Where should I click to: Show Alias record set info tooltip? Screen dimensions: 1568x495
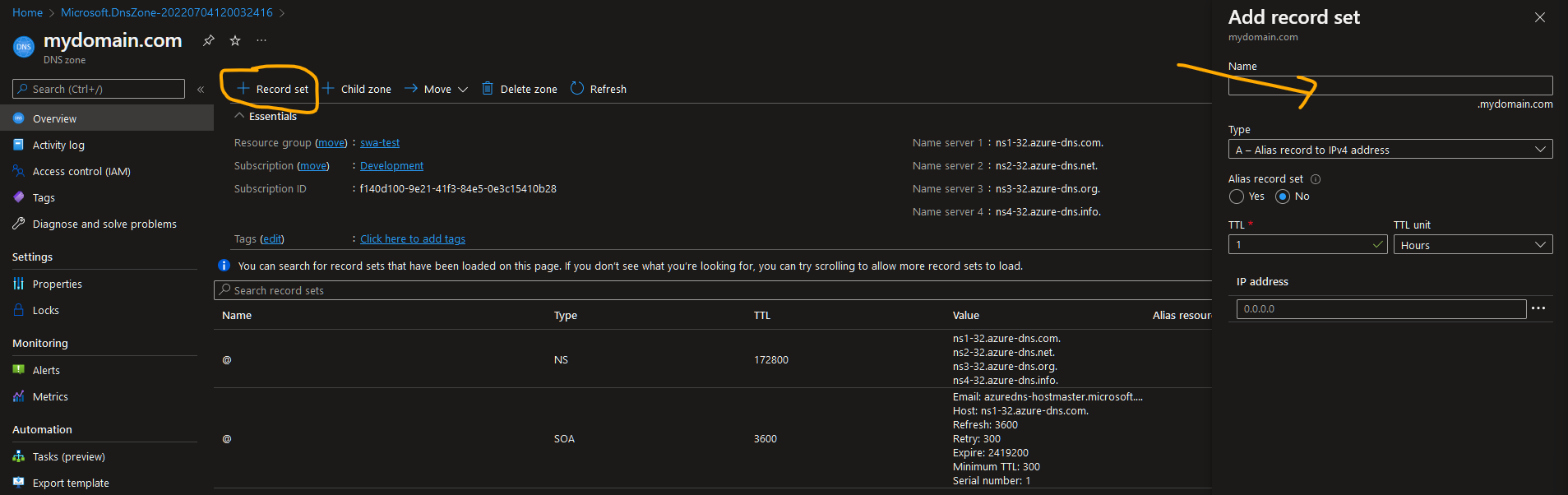tap(1316, 179)
